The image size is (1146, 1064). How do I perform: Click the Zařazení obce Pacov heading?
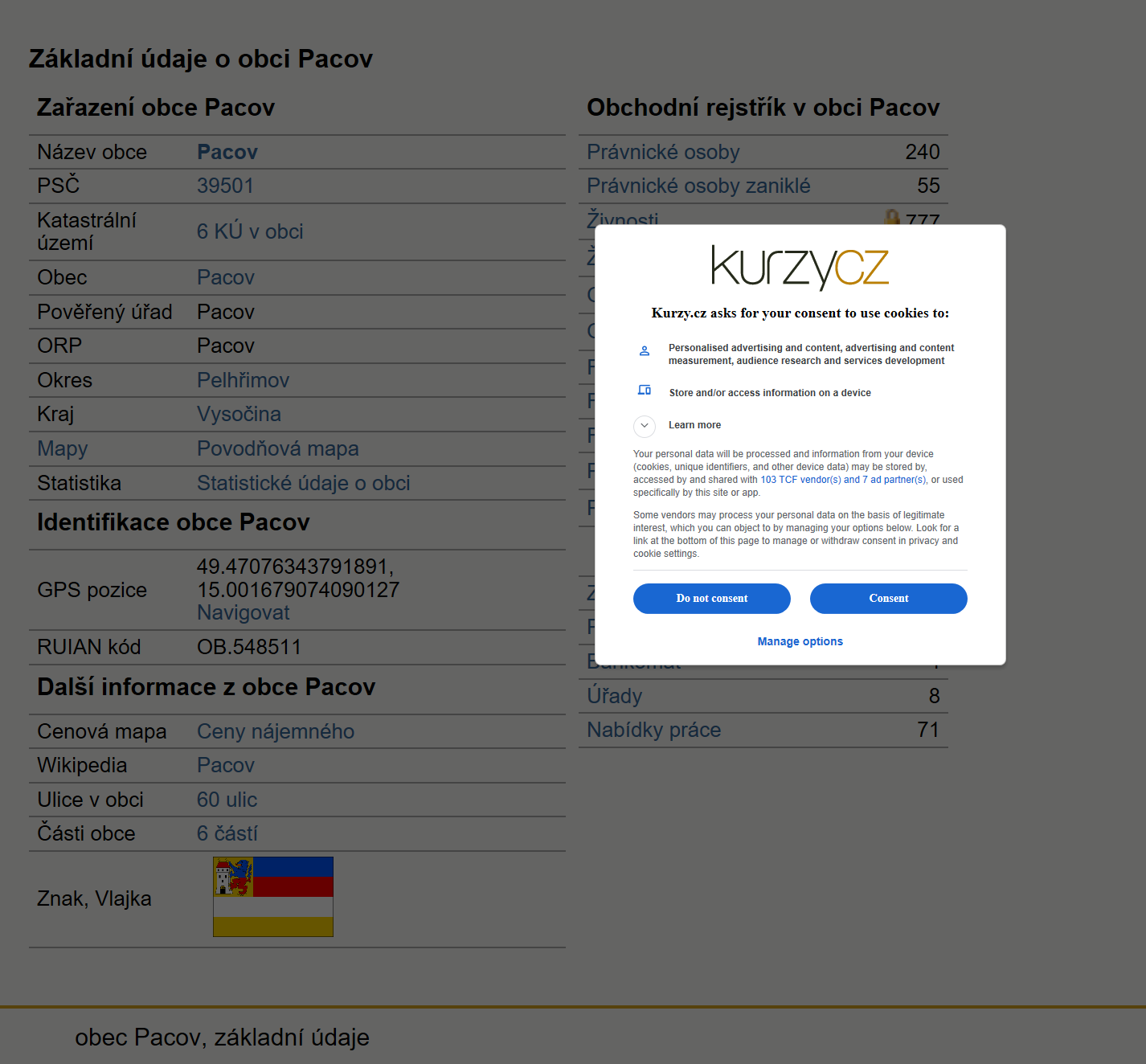pyautogui.click(x=156, y=108)
